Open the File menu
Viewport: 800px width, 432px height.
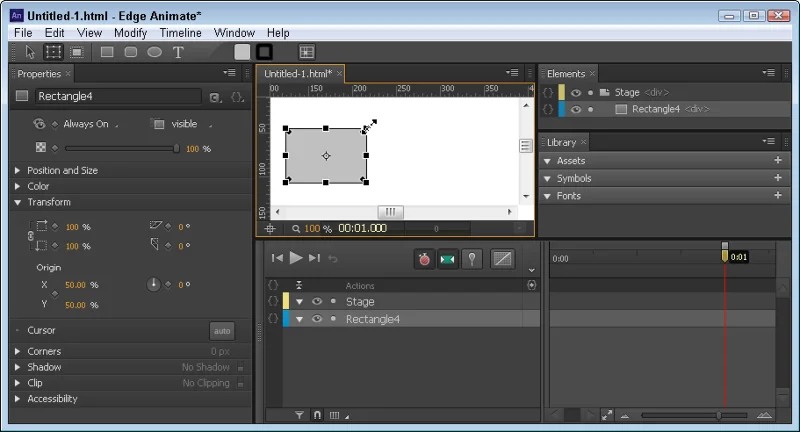click(23, 33)
